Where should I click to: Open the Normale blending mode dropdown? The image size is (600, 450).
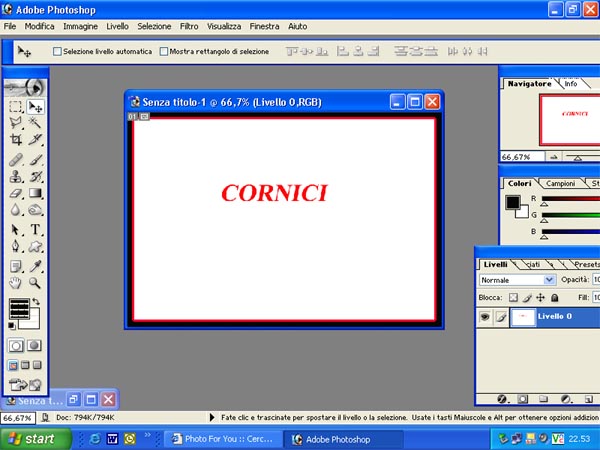[x=517, y=280]
